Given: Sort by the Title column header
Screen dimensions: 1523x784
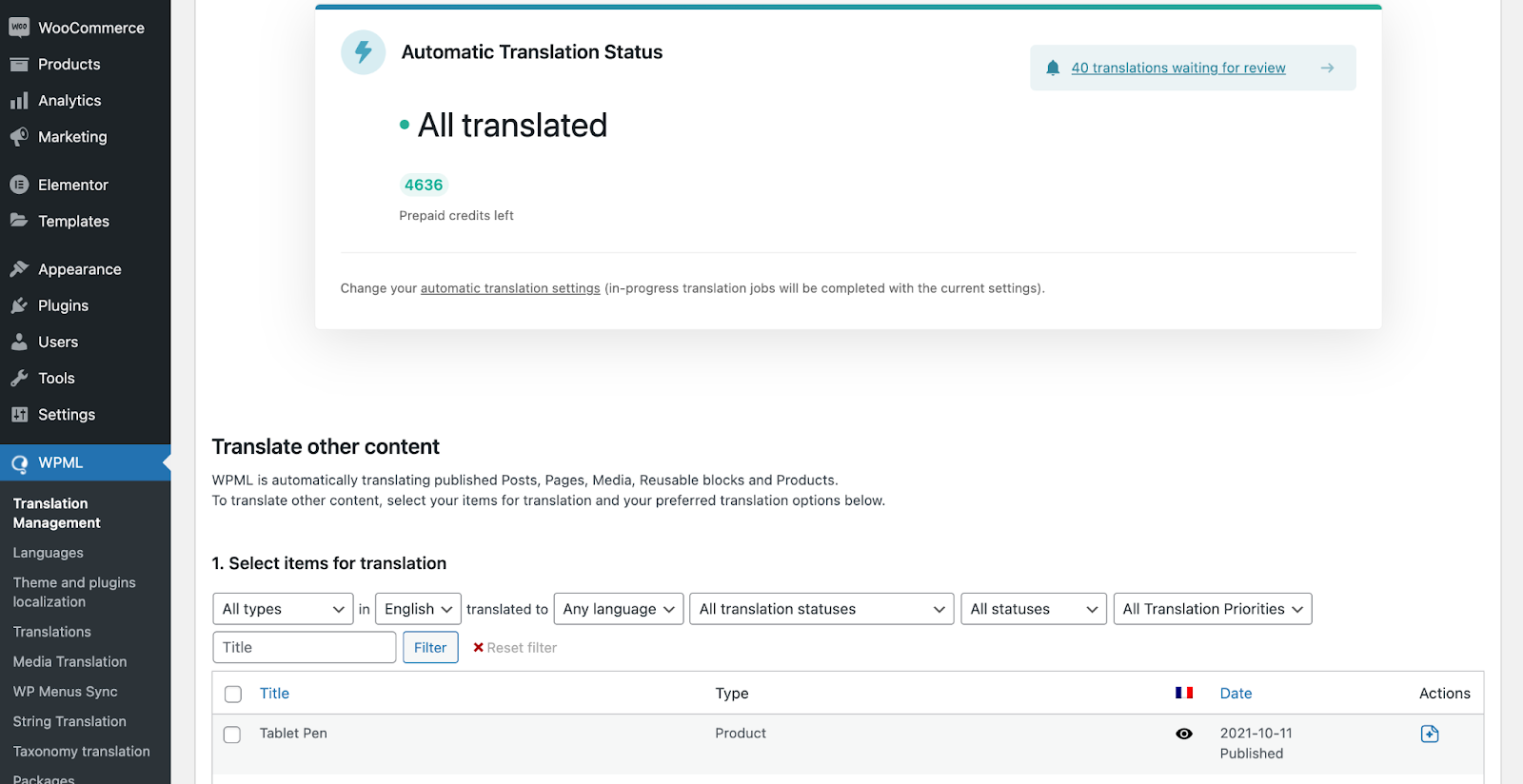Looking at the screenshot, I should 274,694.
